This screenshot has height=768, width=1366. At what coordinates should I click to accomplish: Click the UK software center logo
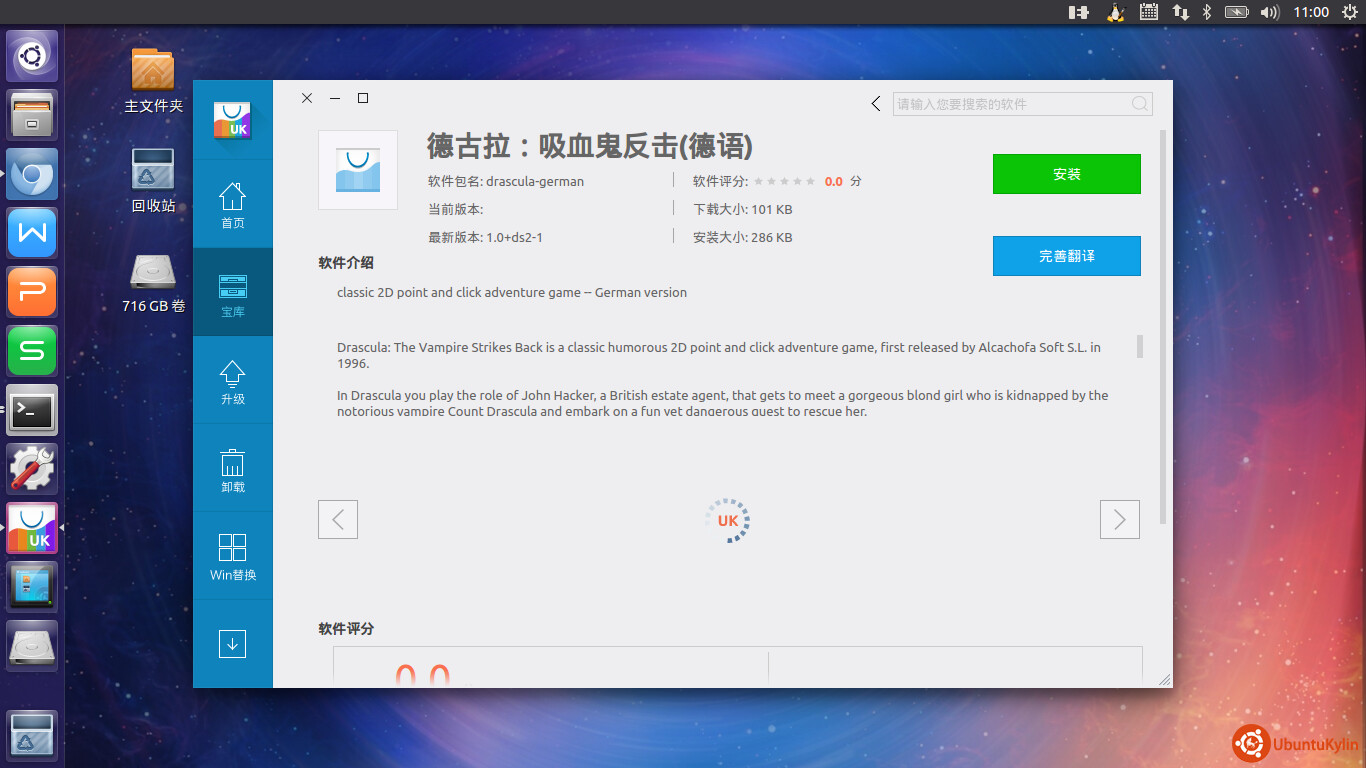[232, 120]
